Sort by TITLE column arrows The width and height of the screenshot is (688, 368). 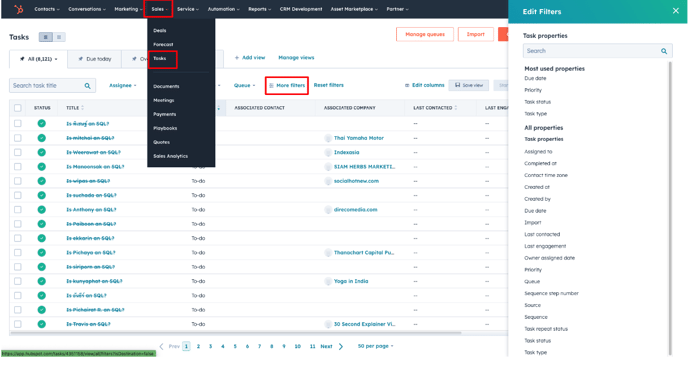[x=82, y=108]
